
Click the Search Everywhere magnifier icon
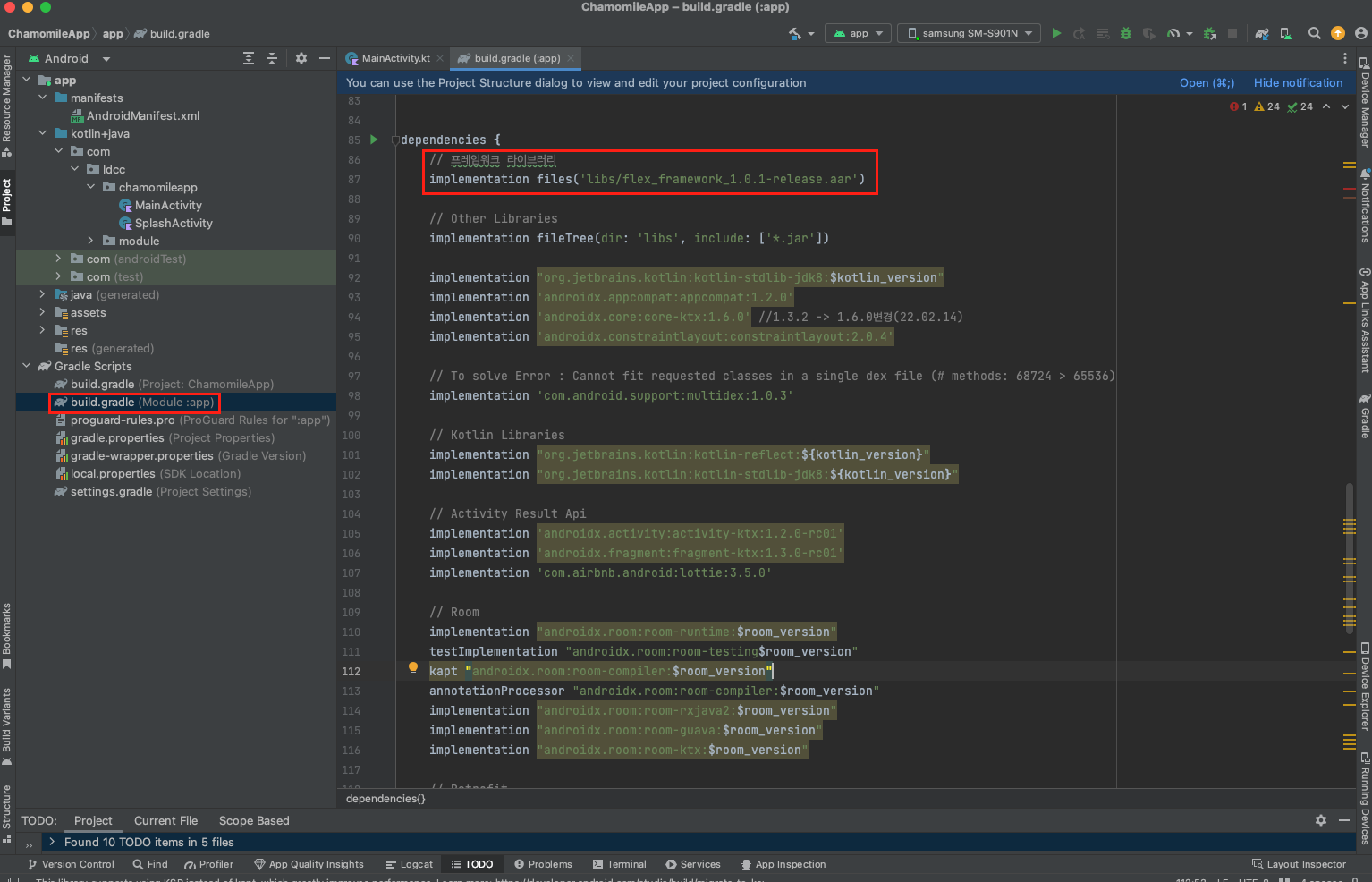pos(1314,33)
